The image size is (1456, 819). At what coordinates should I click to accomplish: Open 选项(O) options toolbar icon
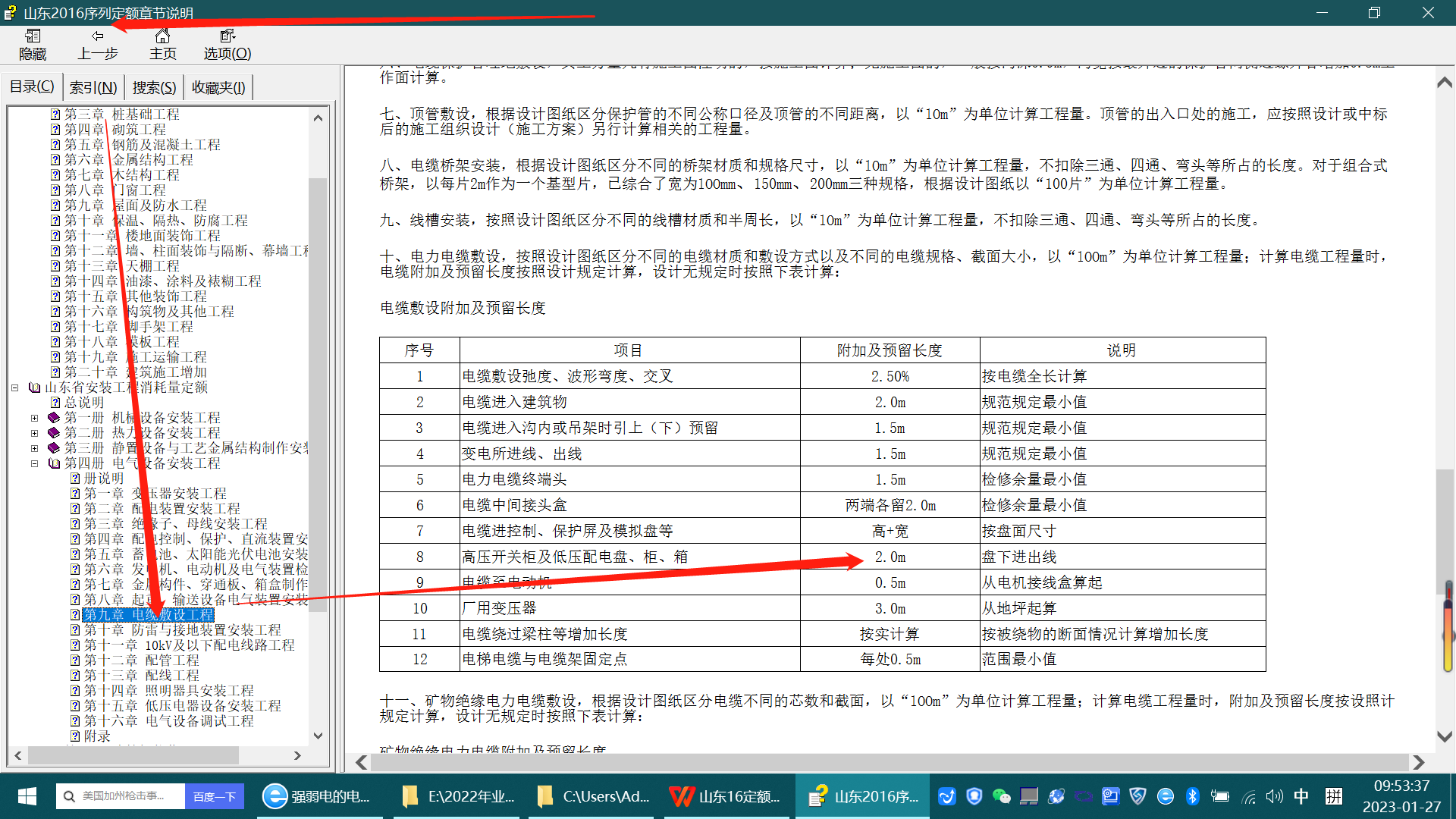(227, 45)
